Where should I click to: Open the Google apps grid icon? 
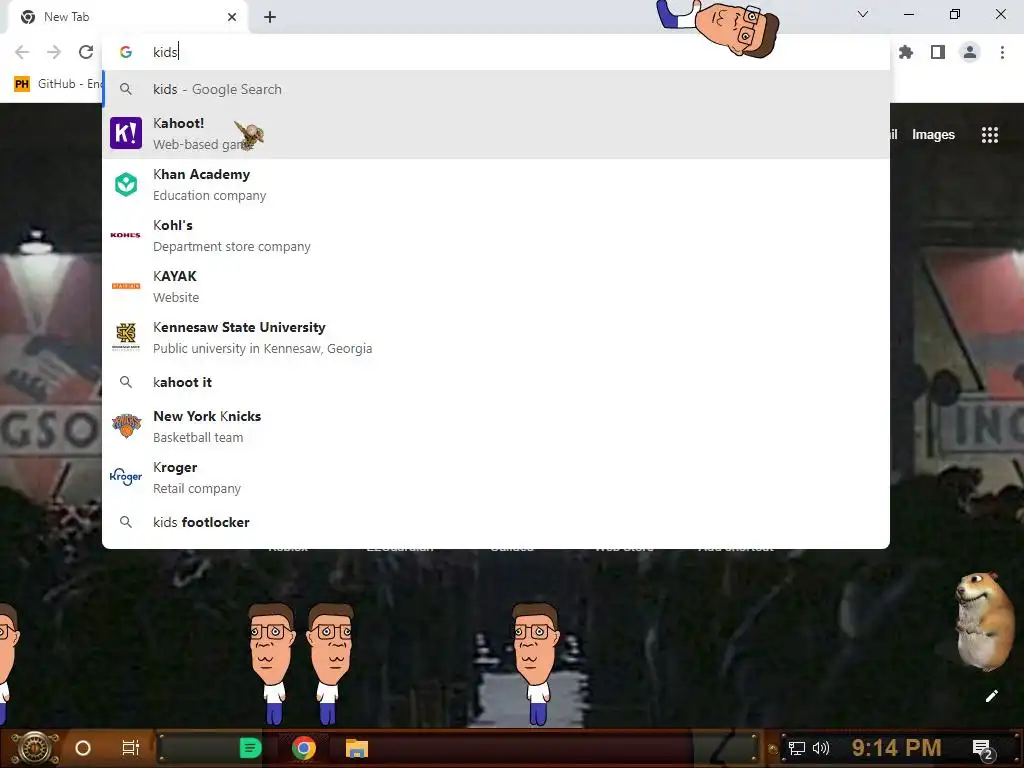[x=990, y=135]
